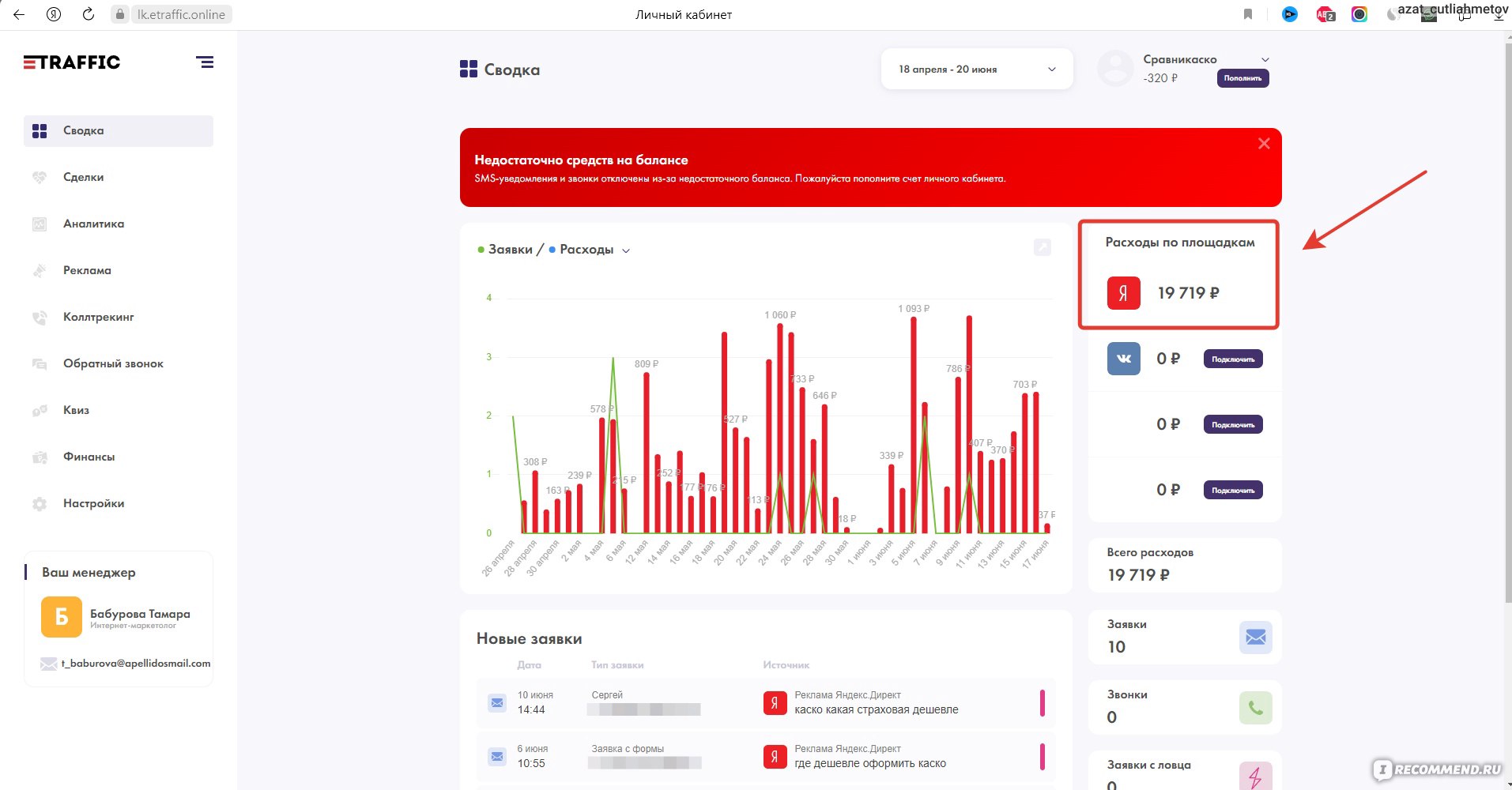This screenshot has width=1512, height=790.
Task: Click the Настройки gear icon
Action: [x=40, y=504]
